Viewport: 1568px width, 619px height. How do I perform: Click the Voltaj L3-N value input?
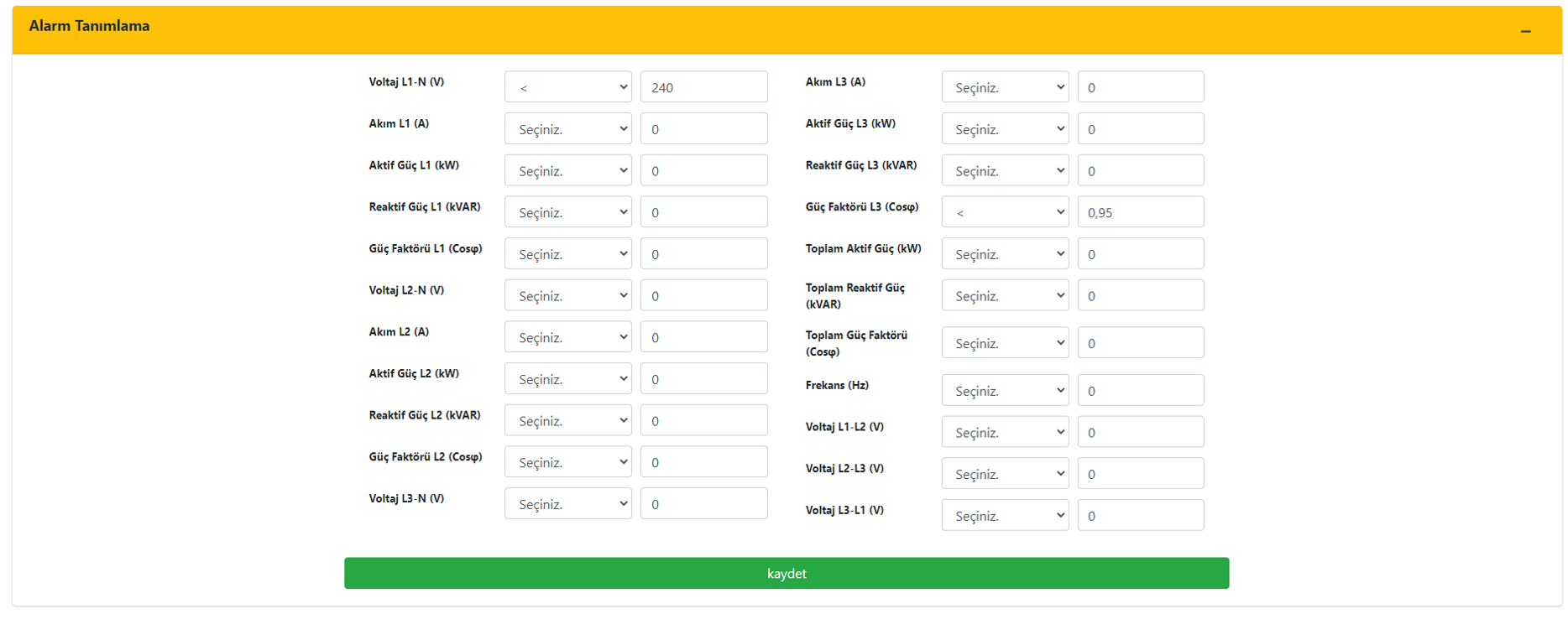tap(704, 503)
